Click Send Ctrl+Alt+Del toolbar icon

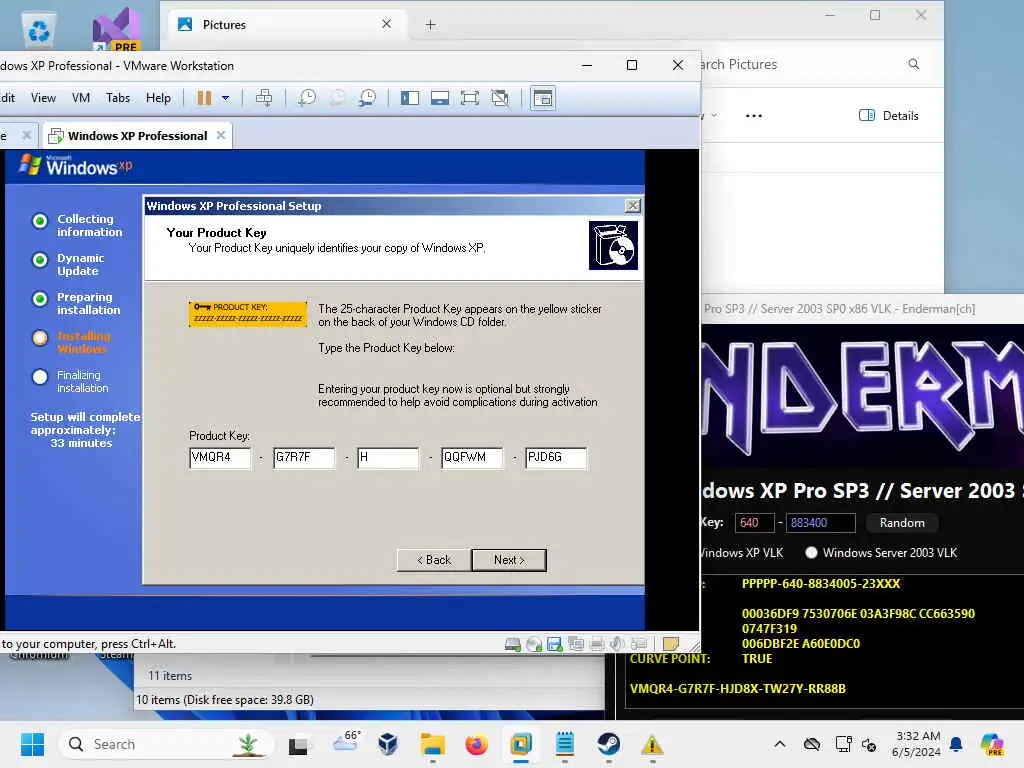pos(264,98)
